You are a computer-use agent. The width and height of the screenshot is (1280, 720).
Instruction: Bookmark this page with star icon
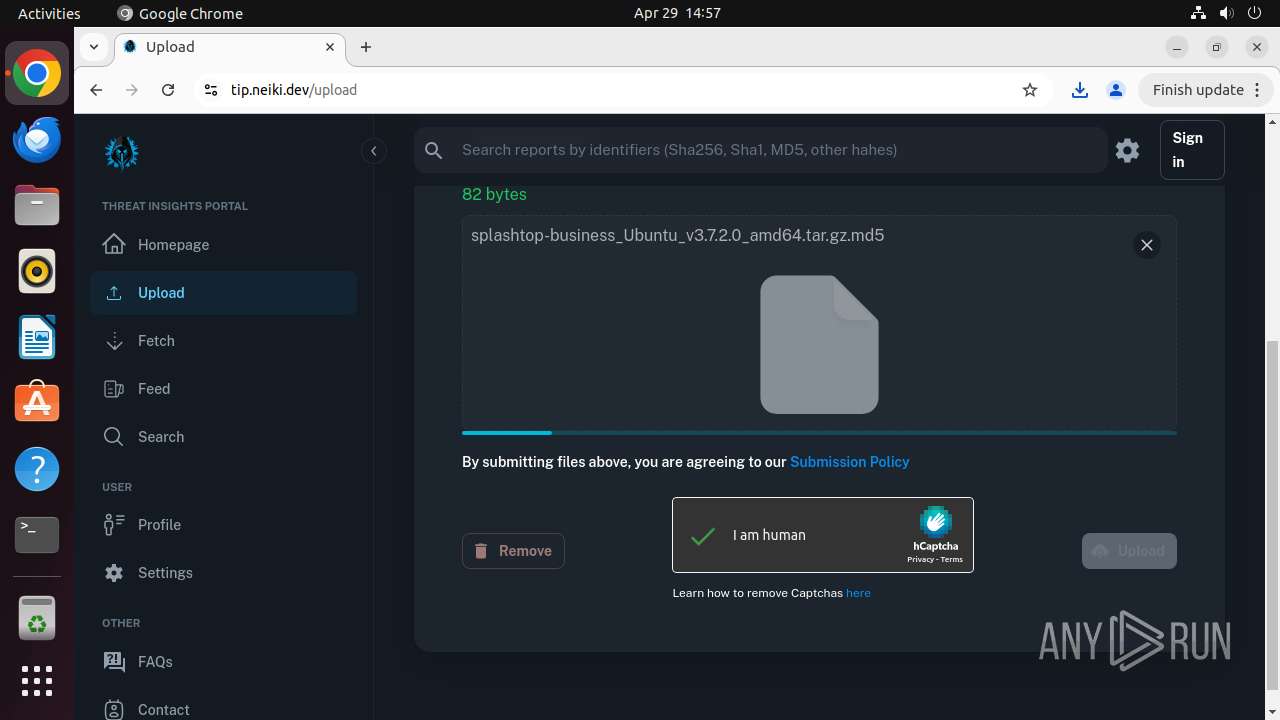tap(1030, 90)
